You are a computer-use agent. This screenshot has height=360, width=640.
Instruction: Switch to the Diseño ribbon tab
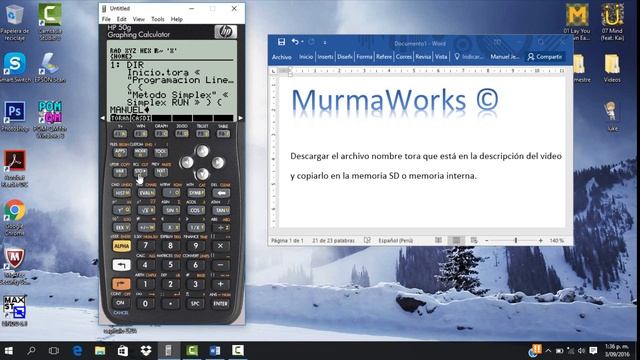(345, 57)
